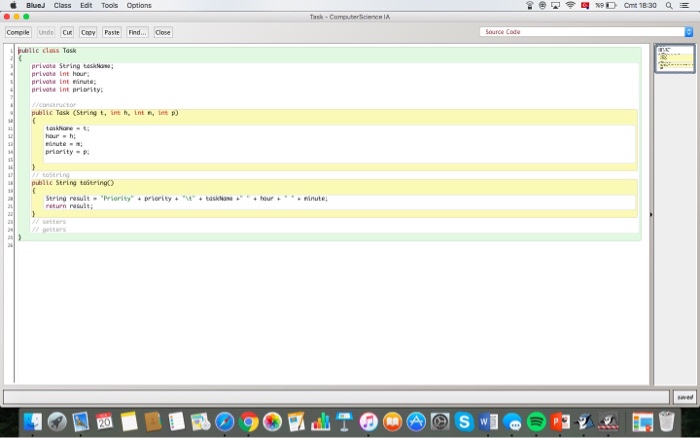
Task: Click the Copy button
Action: pyautogui.click(x=88, y=32)
